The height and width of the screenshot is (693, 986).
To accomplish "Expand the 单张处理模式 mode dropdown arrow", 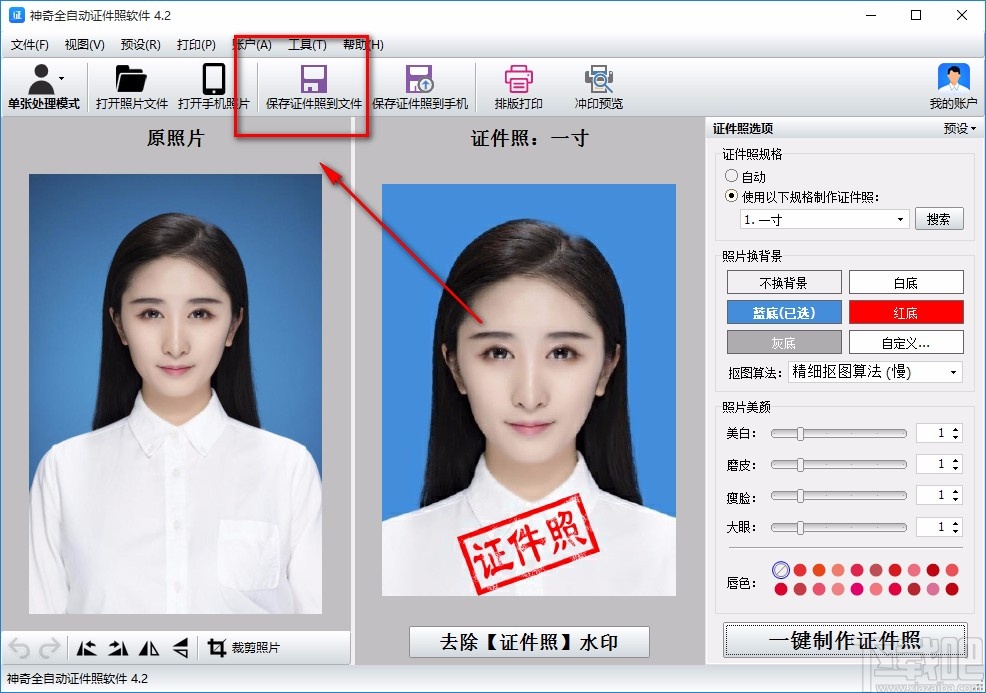I will pos(62,79).
